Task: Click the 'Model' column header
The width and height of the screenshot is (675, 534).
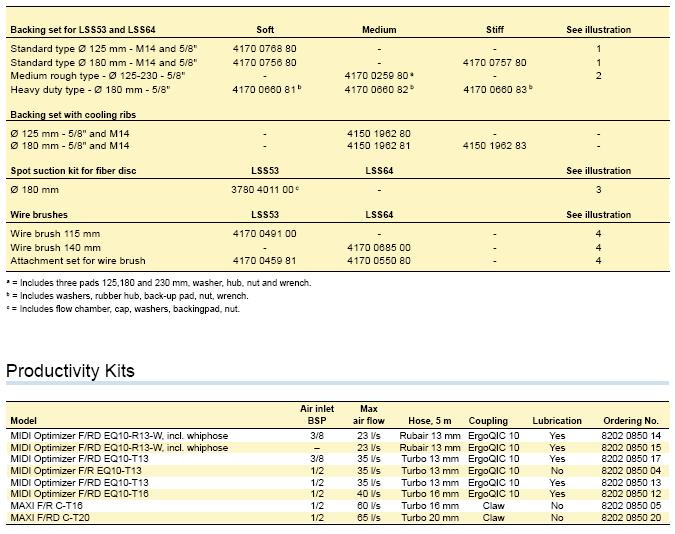Action: point(23,421)
